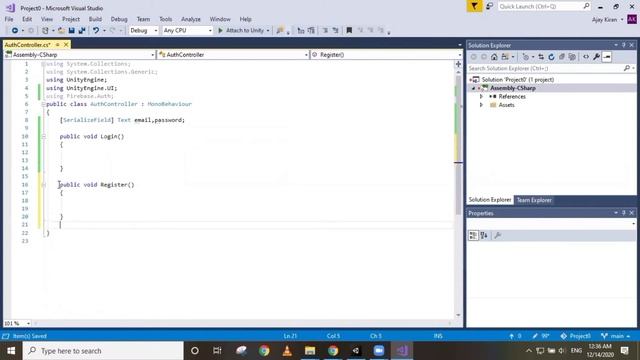Expand the Assets folder node

point(481,105)
